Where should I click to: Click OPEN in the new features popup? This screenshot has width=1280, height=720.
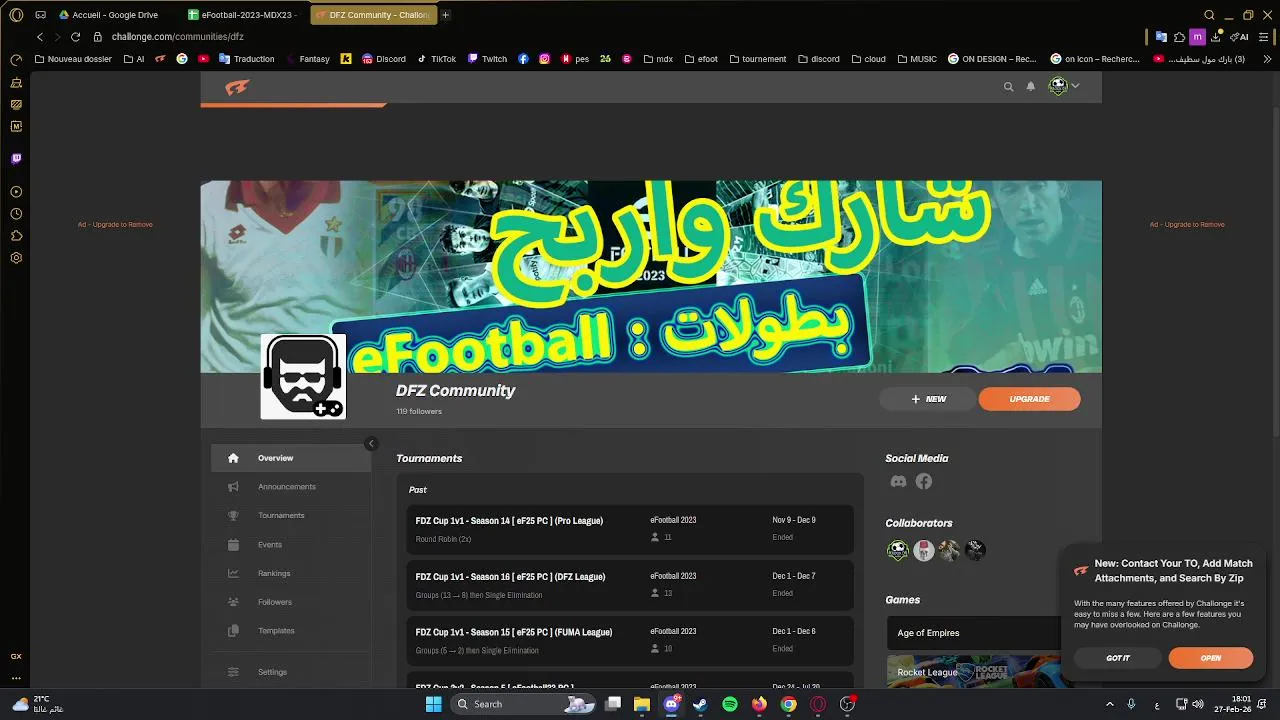click(1210, 658)
